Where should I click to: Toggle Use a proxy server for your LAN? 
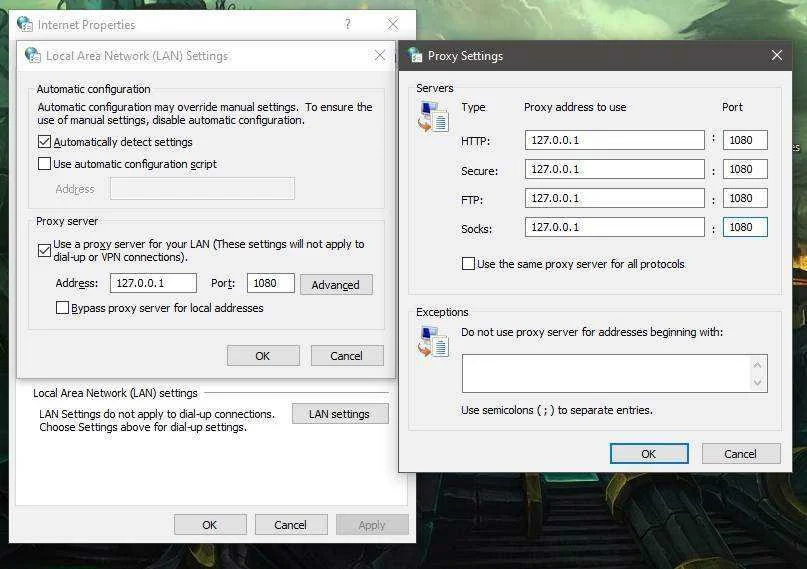pos(44,251)
